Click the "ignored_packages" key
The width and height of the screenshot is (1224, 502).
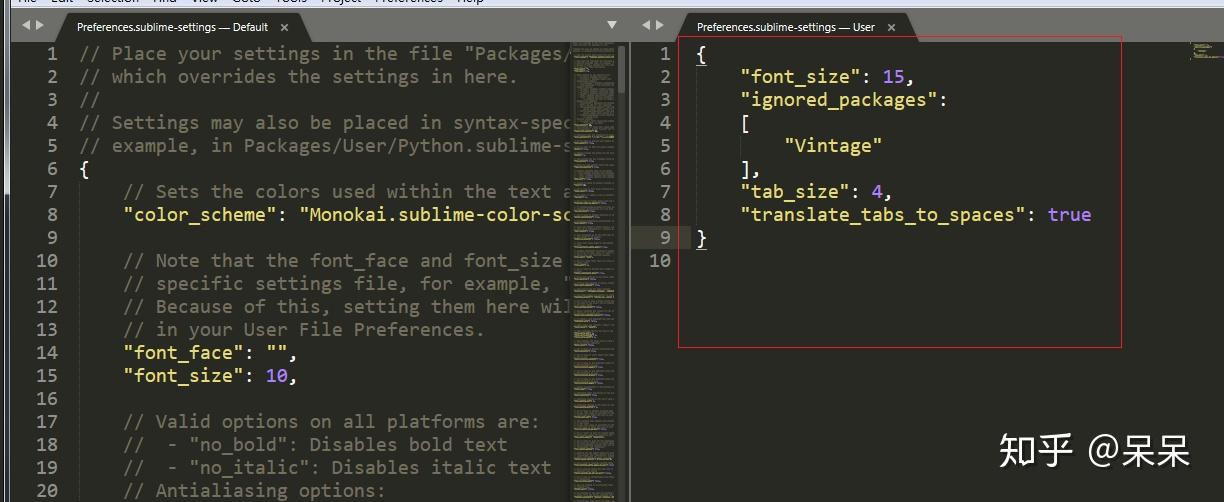click(839, 99)
